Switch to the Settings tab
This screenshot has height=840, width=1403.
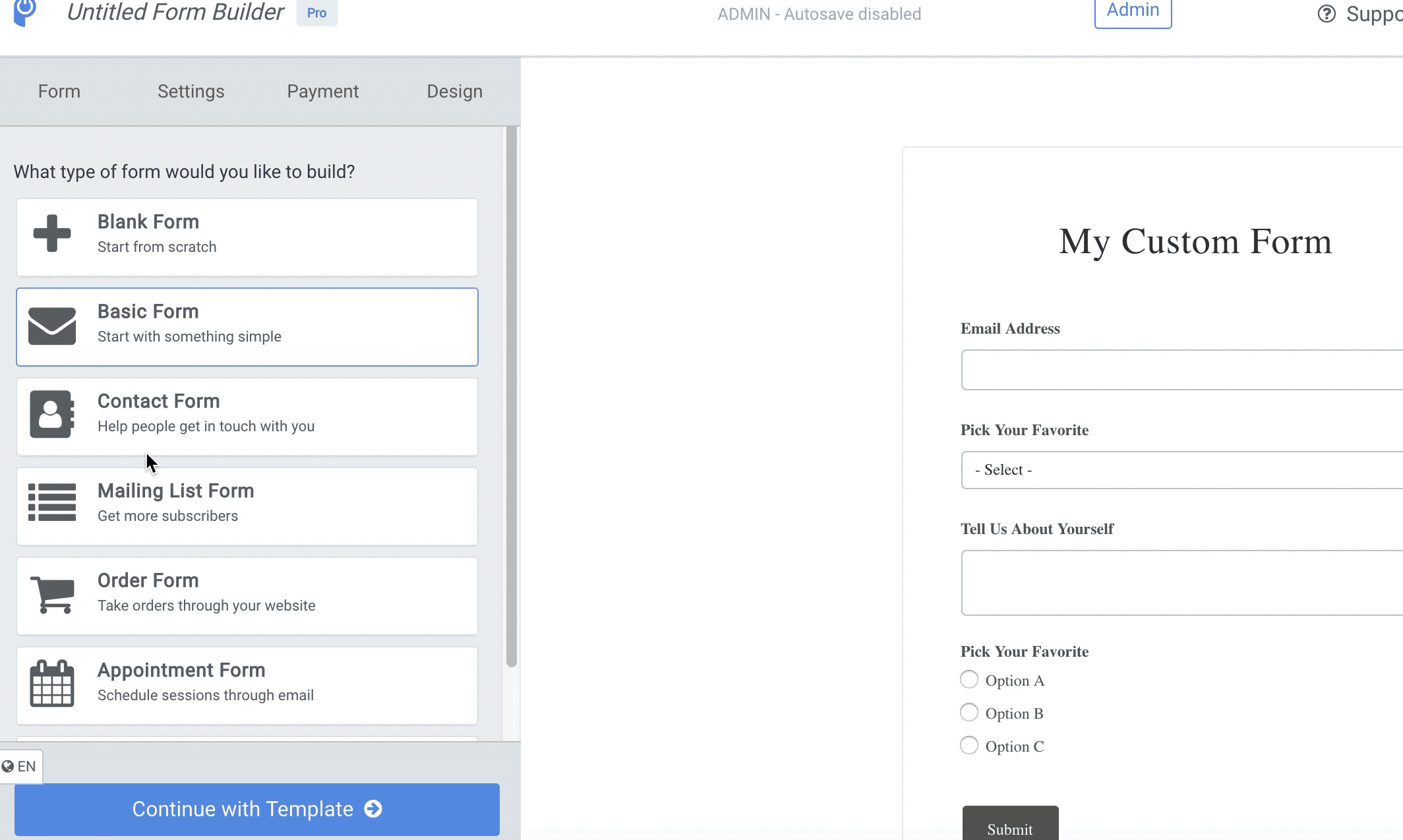[x=191, y=91]
